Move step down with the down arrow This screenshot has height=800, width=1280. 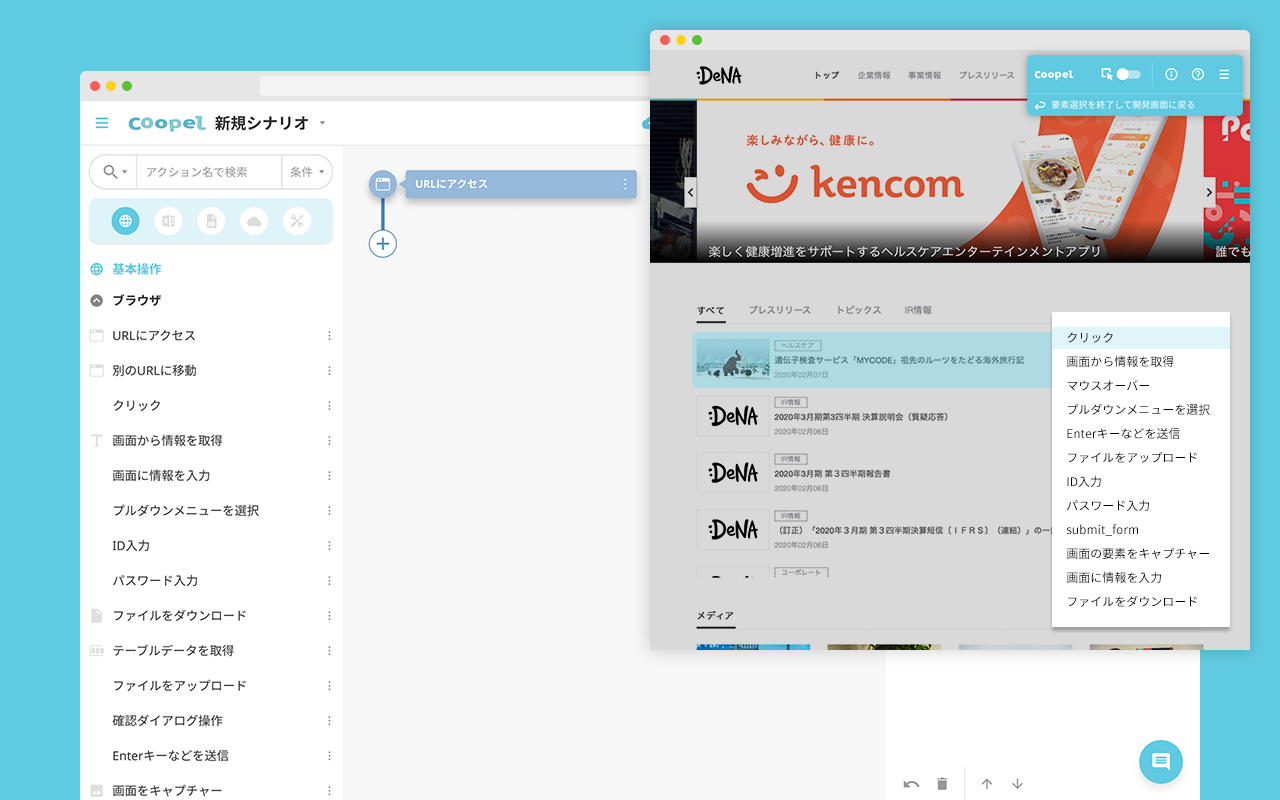1017,784
